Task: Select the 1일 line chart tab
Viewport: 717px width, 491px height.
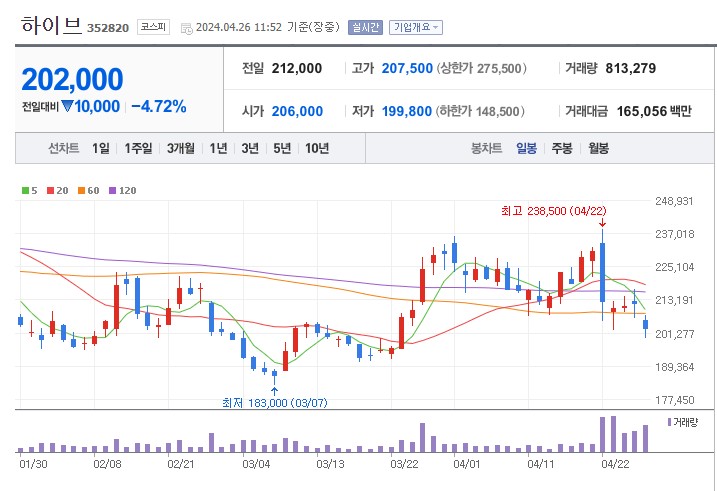Action: pyautogui.click(x=101, y=148)
